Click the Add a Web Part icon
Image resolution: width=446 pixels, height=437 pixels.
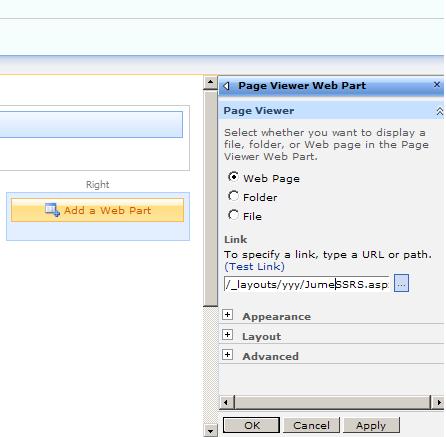pyautogui.click(x=52, y=210)
